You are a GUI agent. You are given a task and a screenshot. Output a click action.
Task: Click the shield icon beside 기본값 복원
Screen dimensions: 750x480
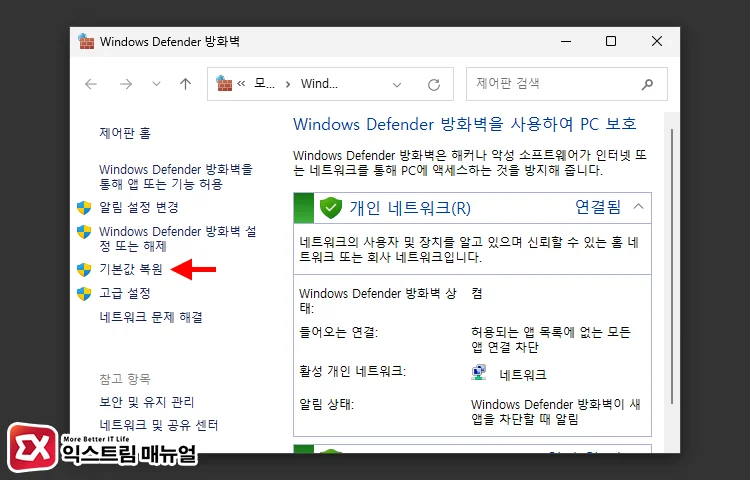click(84, 270)
